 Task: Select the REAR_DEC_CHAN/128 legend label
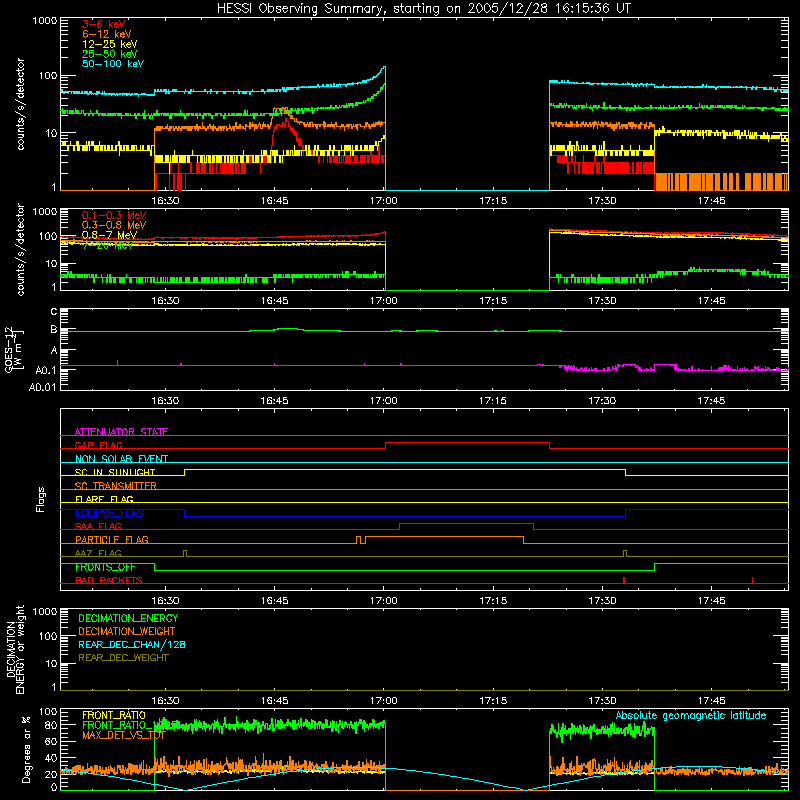[132, 644]
